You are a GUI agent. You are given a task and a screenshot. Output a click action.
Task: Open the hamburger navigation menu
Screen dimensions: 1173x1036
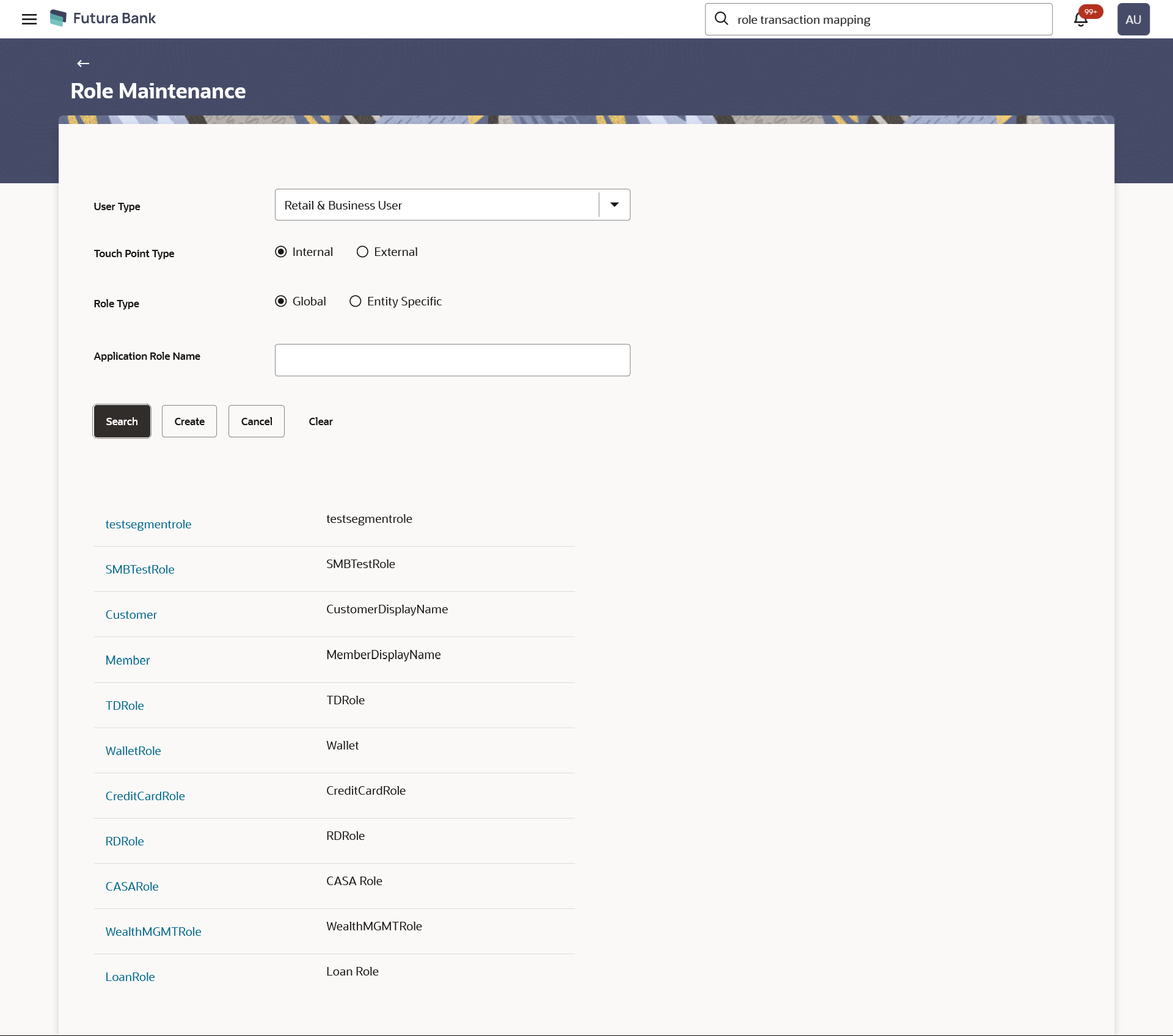[x=29, y=19]
